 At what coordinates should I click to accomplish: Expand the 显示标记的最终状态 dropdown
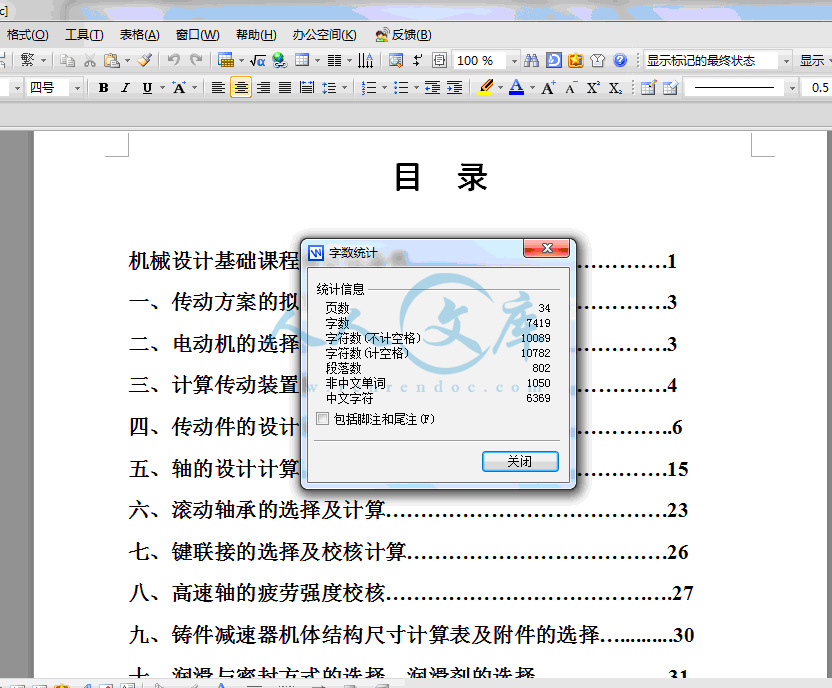point(786,61)
